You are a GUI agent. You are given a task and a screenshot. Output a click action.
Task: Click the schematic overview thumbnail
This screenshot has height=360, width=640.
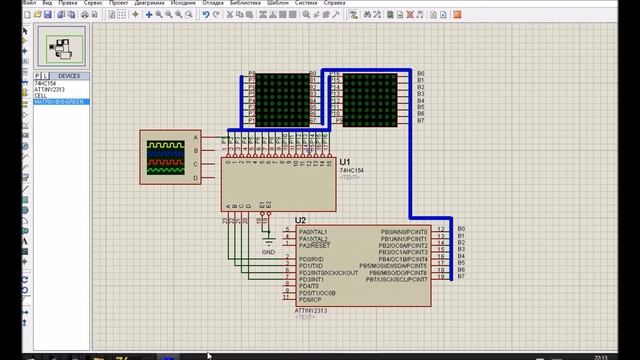pyautogui.click(x=62, y=47)
